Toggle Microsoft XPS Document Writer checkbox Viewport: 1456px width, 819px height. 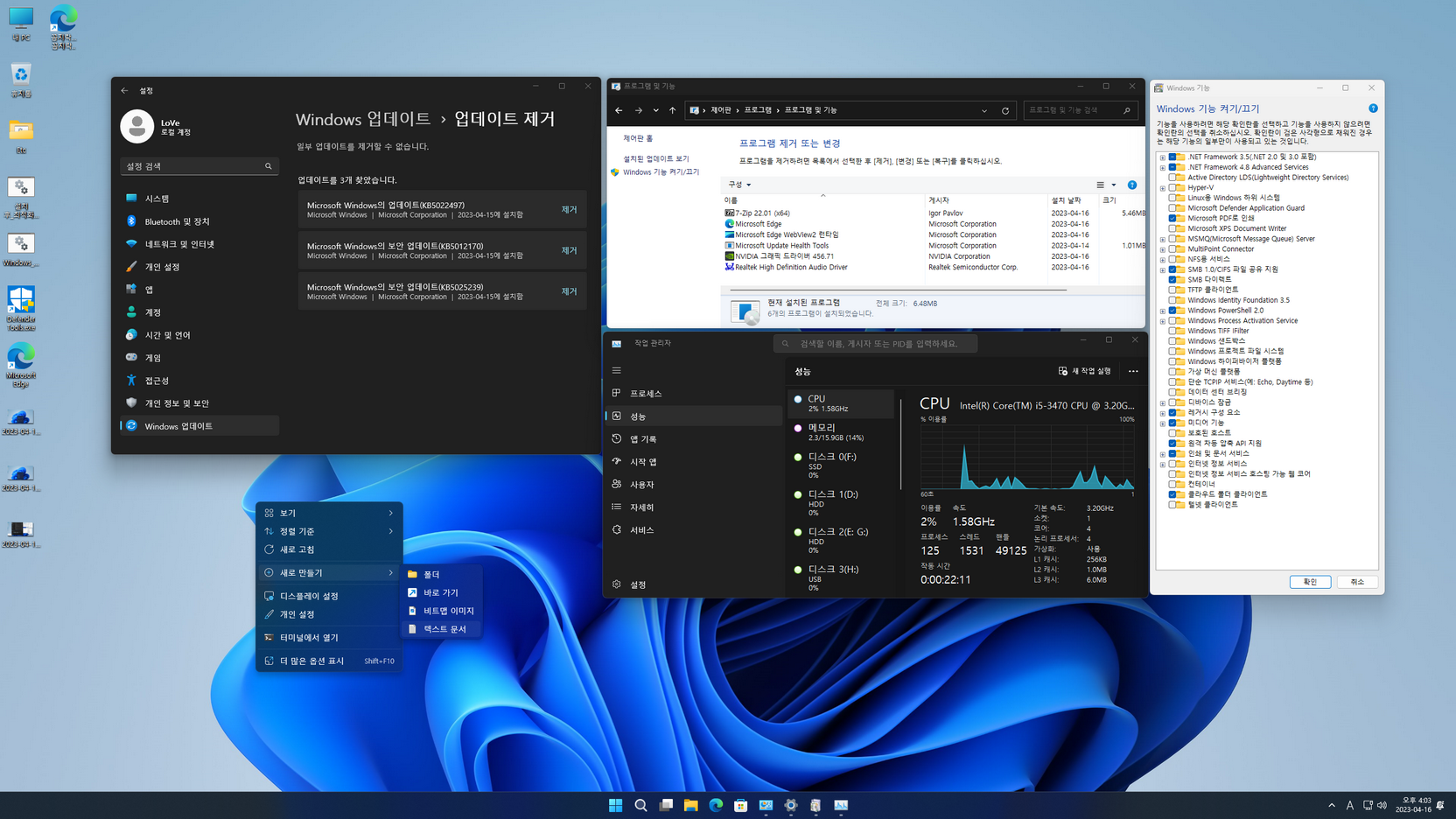pyautogui.click(x=1172, y=228)
